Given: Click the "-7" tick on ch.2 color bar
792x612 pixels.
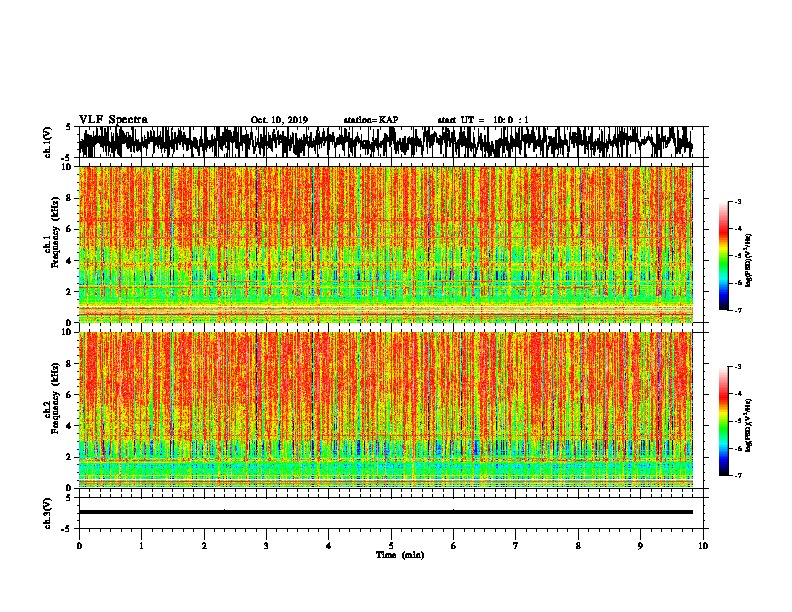Looking at the screenshot, I should pos(738,475).
